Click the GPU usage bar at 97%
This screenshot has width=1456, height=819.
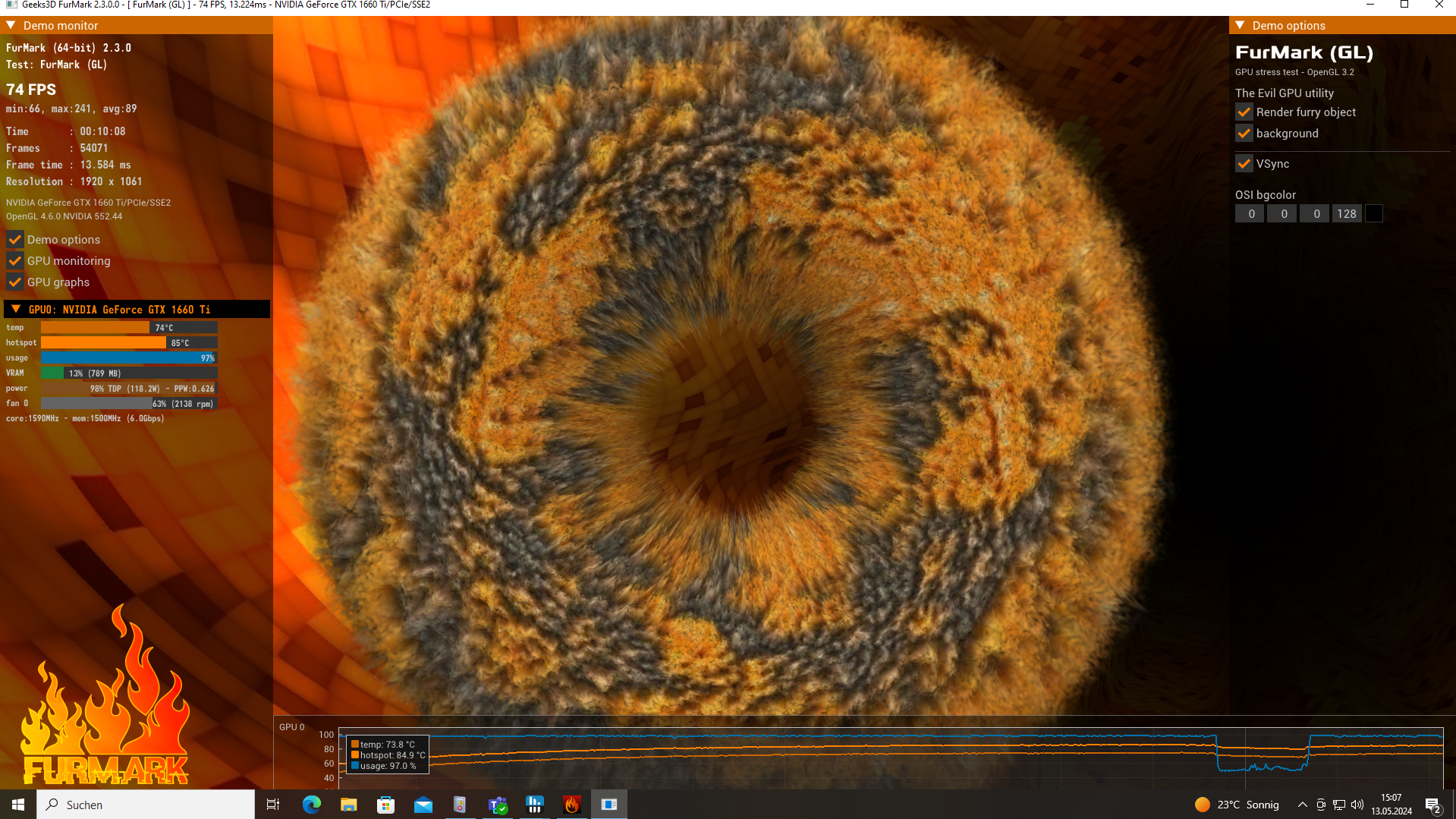[x=129, y=358]
